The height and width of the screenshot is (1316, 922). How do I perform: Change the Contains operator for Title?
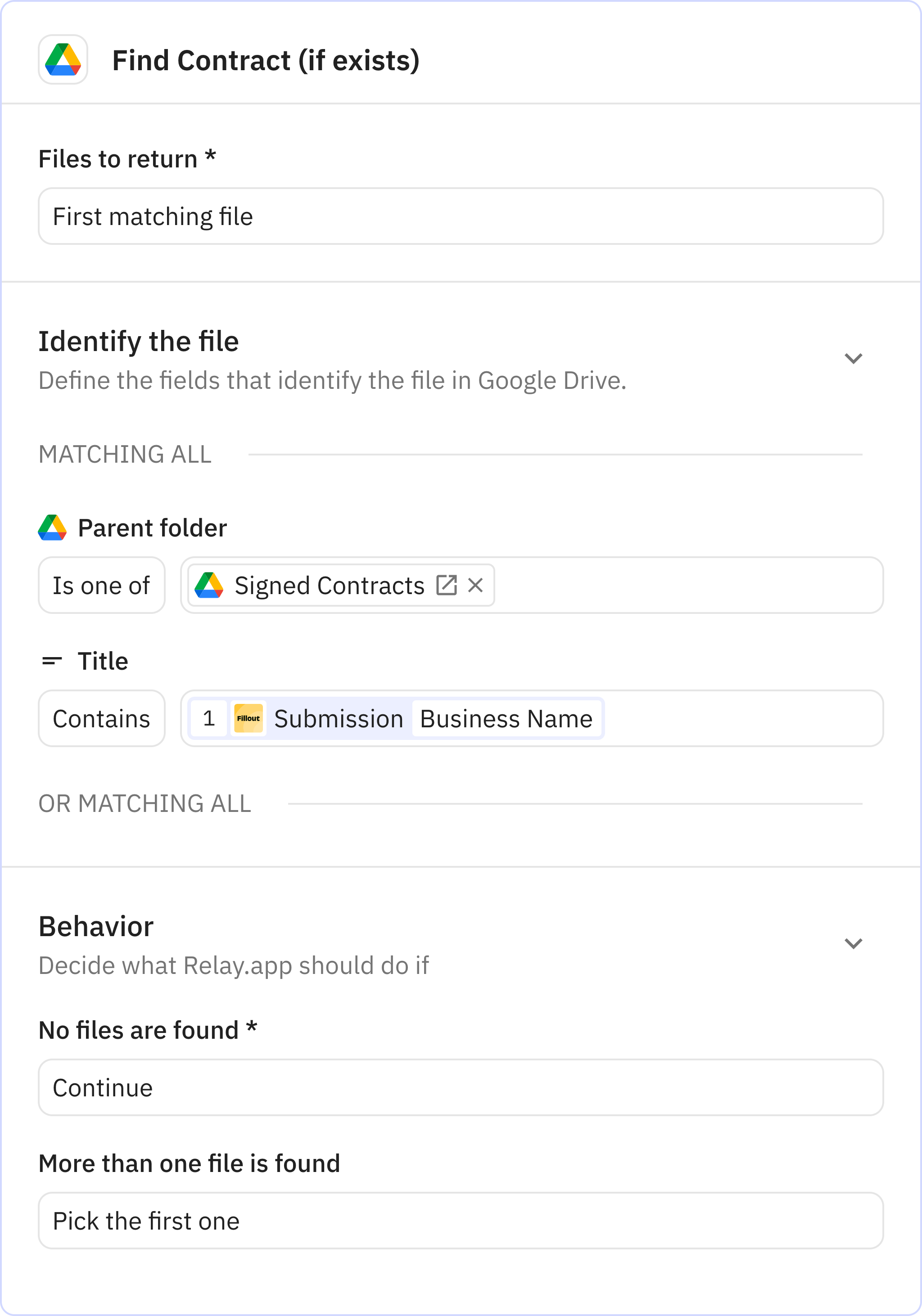[101, 718]
